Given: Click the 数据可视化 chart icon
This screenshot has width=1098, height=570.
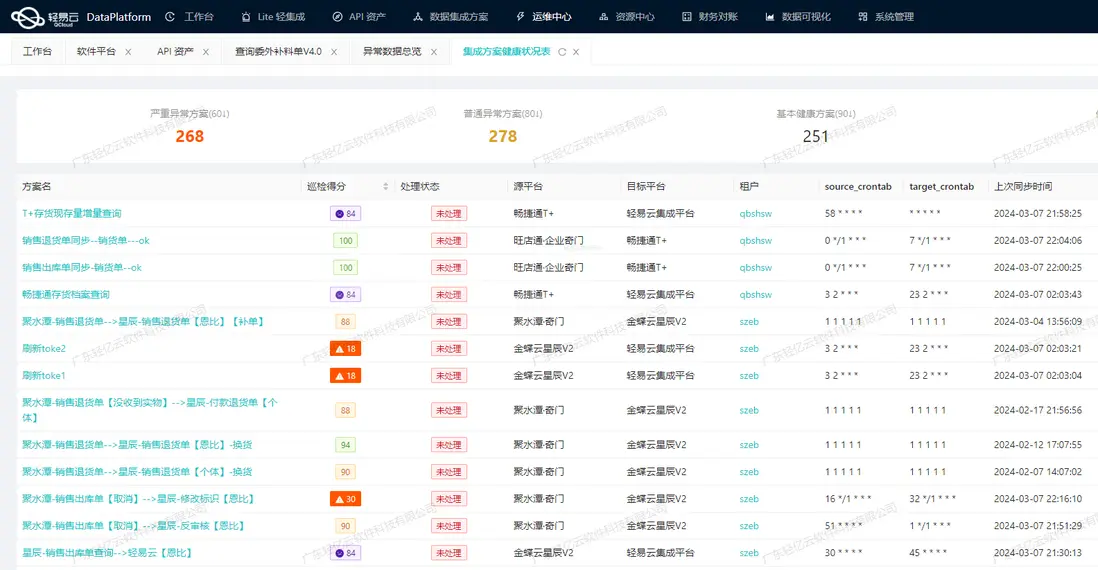Looking at the screenshot, I should tap(770, 17).
